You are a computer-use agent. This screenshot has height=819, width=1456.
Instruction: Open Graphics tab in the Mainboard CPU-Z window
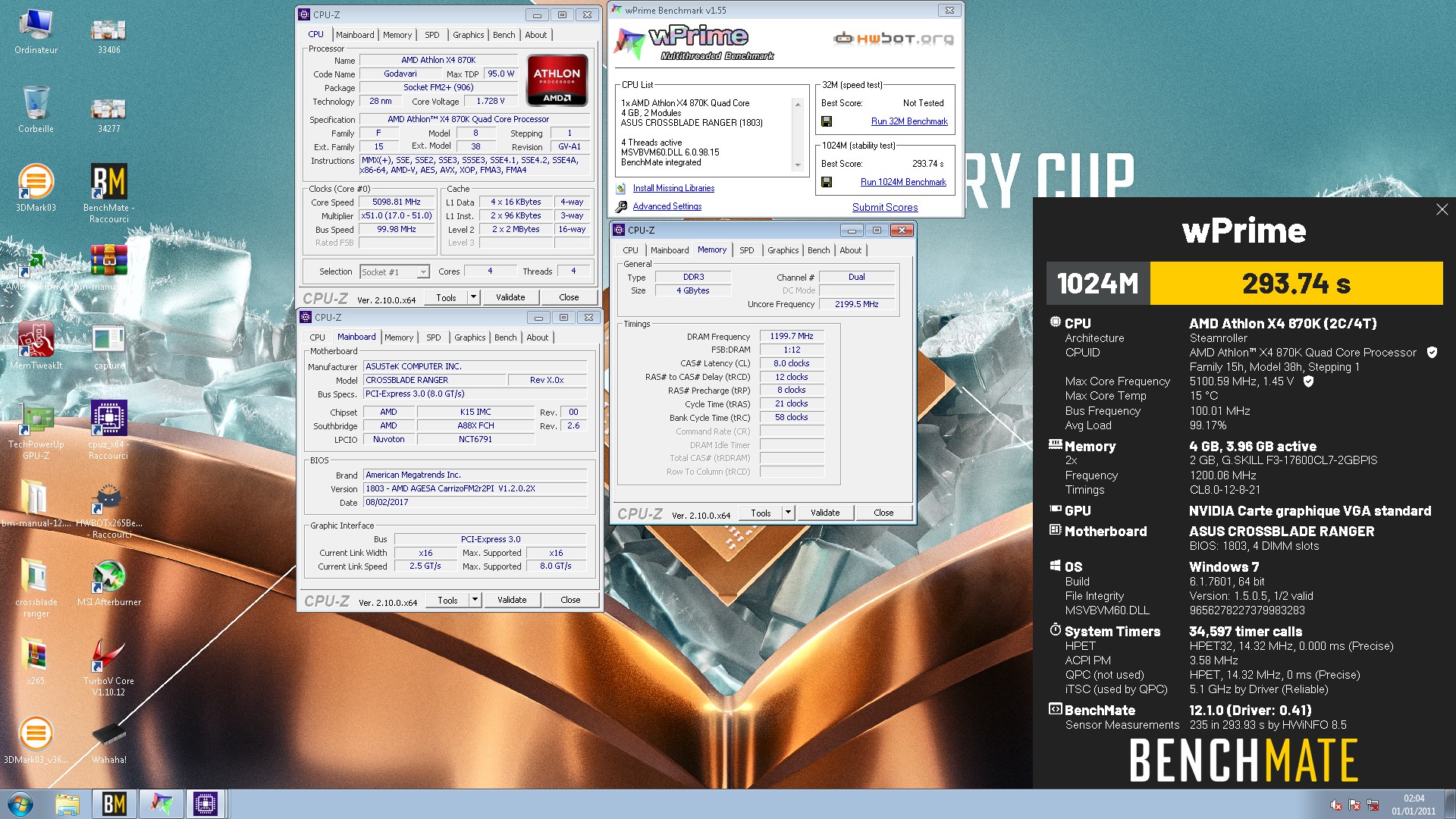(470, 337)
